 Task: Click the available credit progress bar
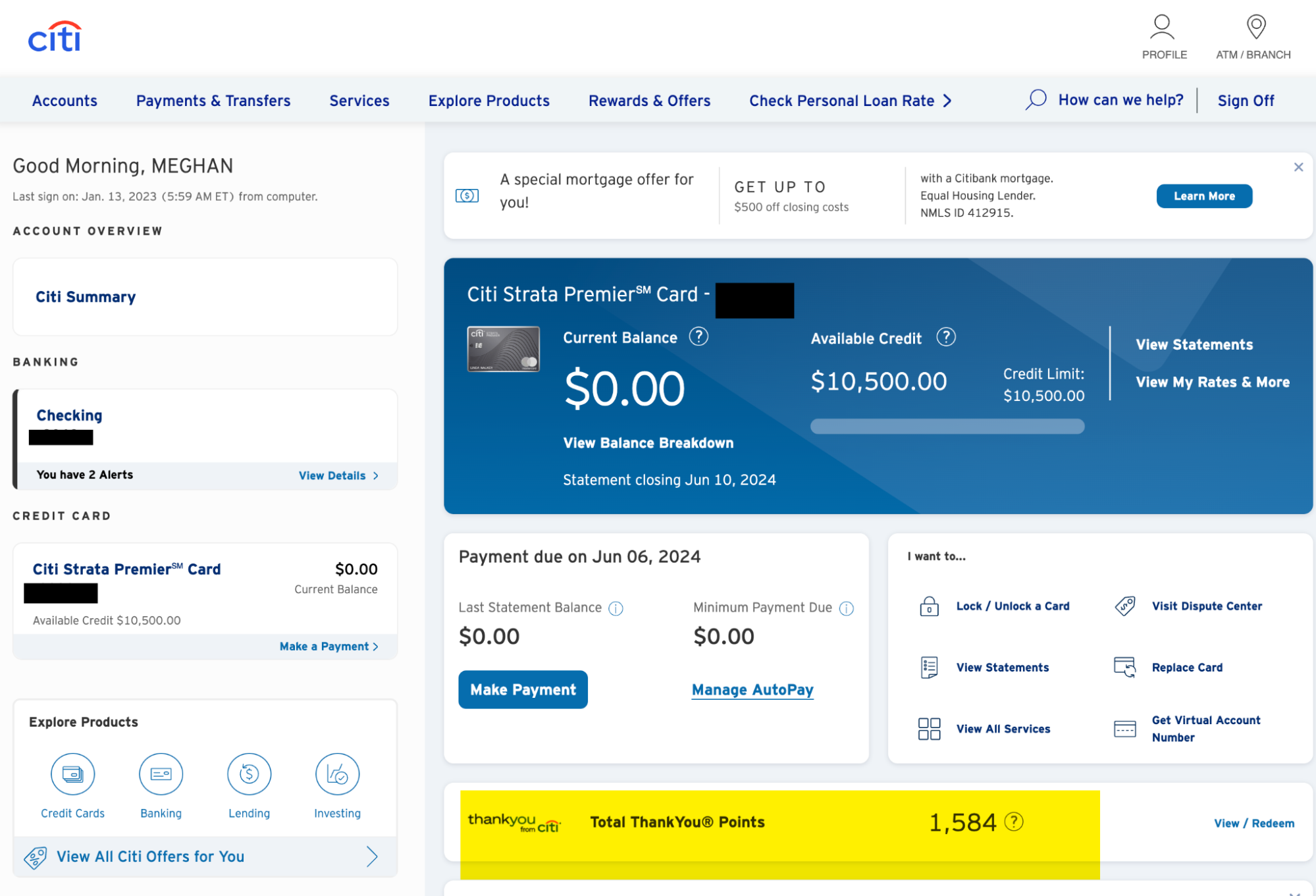(947, 427)
